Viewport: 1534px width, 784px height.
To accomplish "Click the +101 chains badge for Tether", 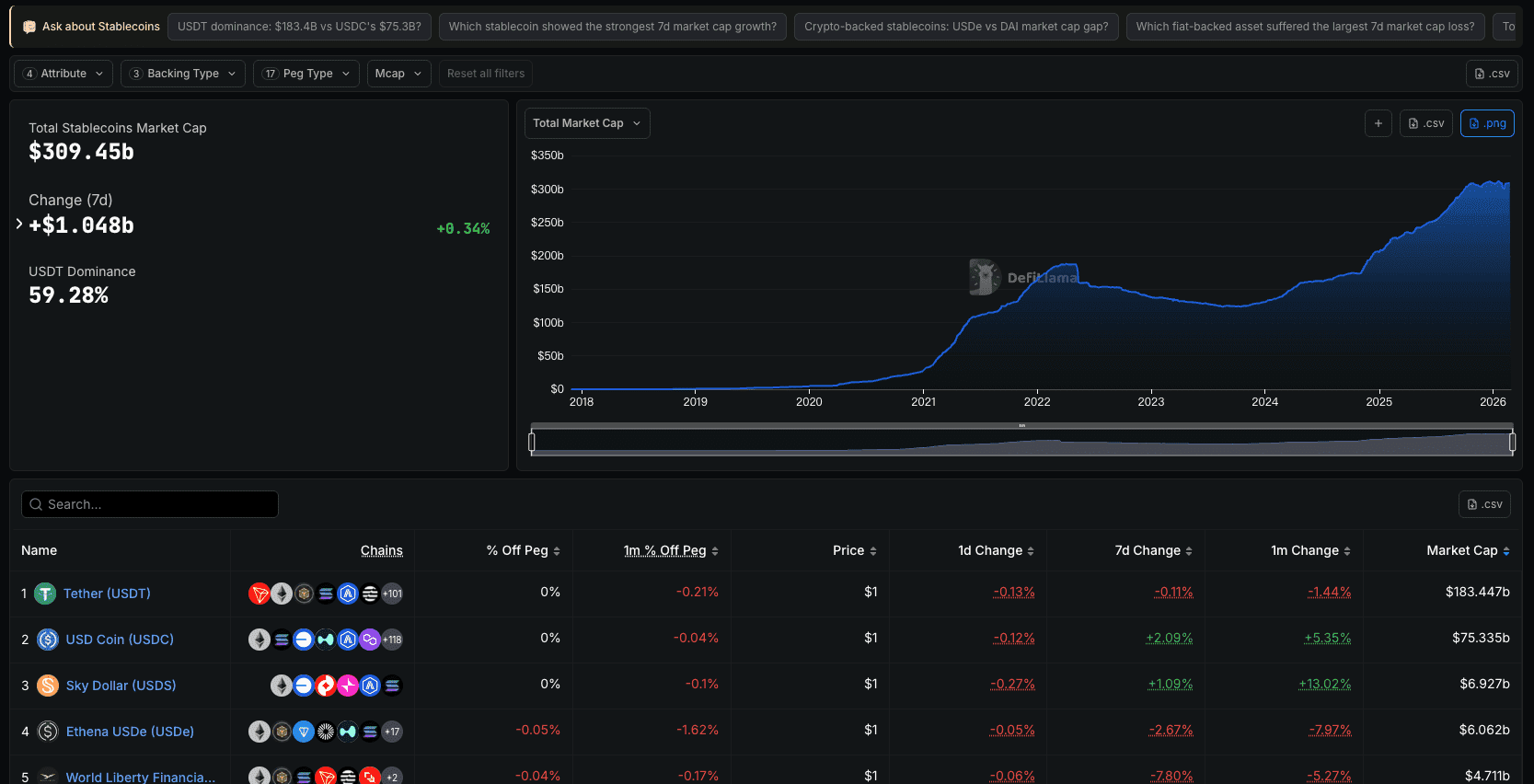I will tap(392, 594).
